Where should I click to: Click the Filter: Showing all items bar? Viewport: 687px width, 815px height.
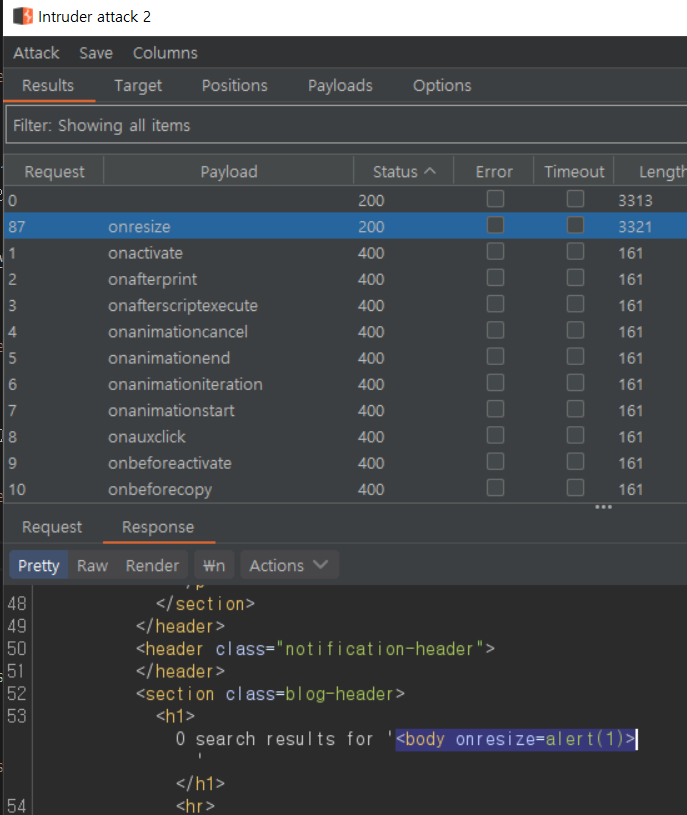(344, 126)
